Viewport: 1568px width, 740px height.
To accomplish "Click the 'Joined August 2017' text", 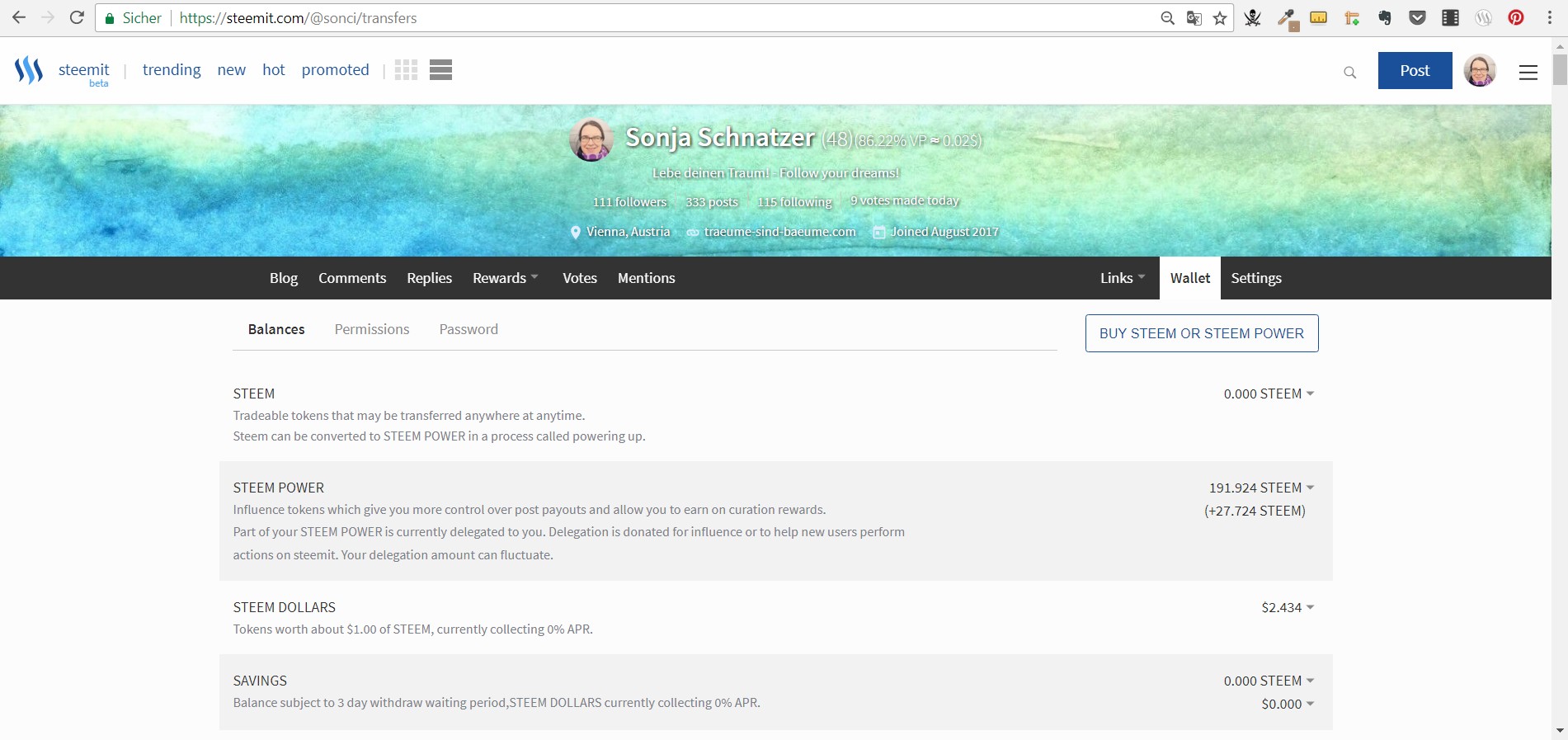I will point(944,232).
